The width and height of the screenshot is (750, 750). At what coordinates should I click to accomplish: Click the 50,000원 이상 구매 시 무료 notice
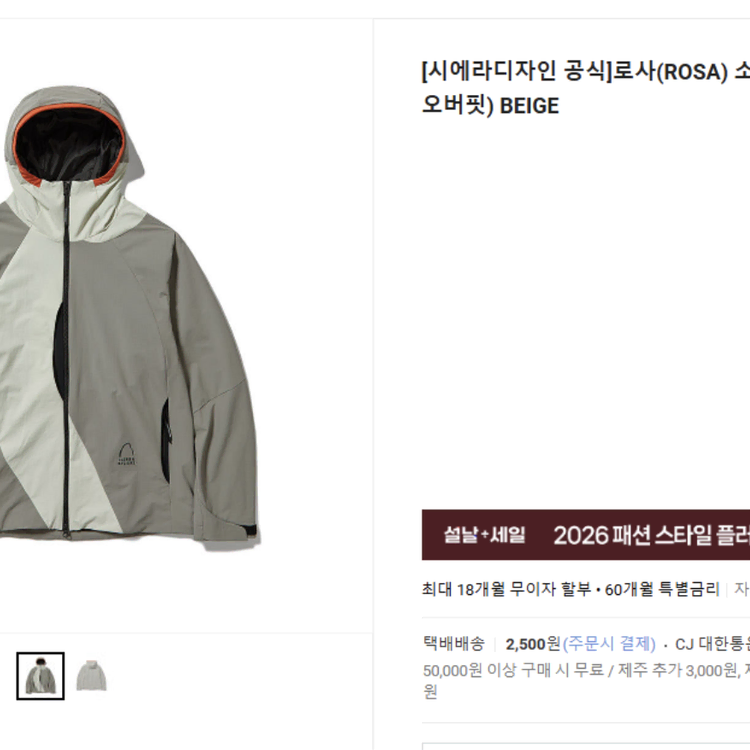(513, 670)
